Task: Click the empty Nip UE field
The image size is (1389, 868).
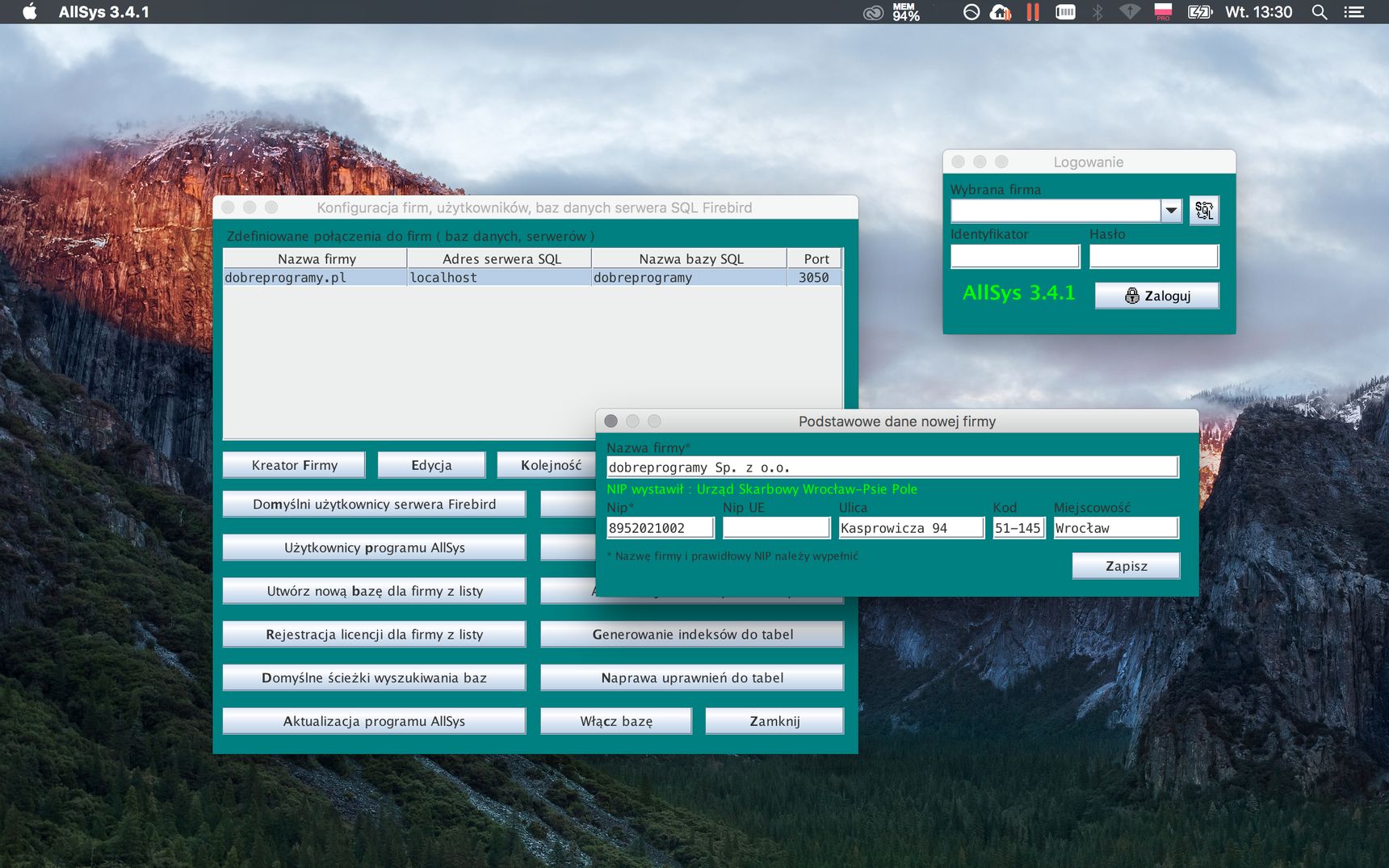Action: point(777,528)
